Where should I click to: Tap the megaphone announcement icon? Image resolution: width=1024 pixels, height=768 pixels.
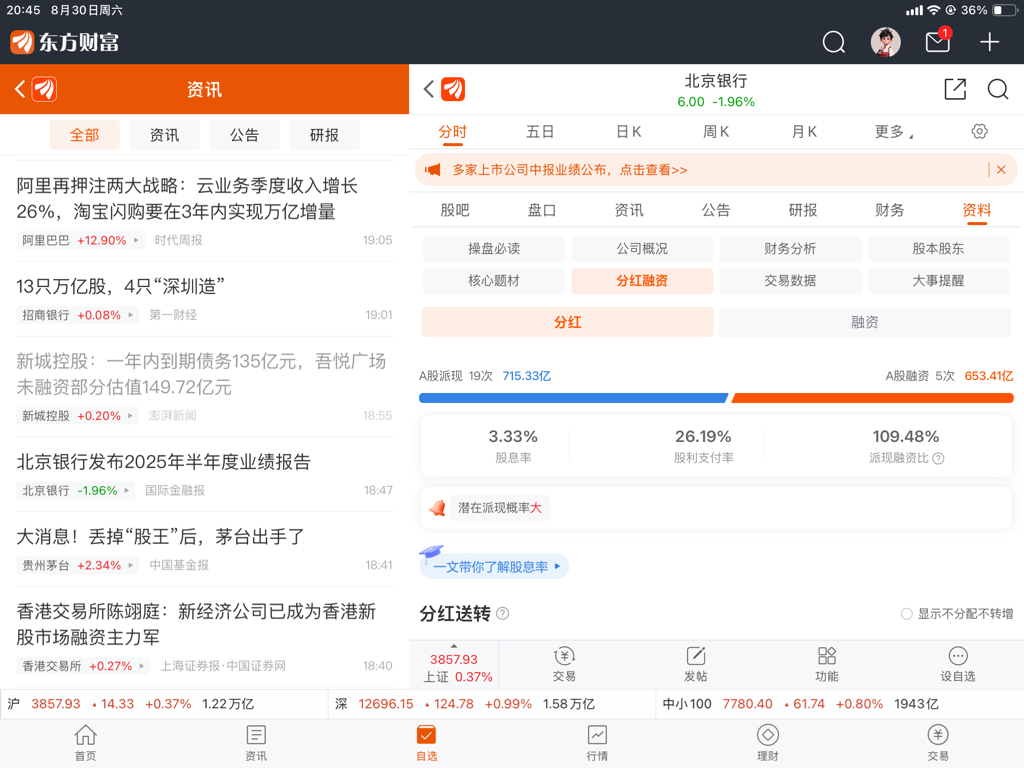tap(432, 170)
